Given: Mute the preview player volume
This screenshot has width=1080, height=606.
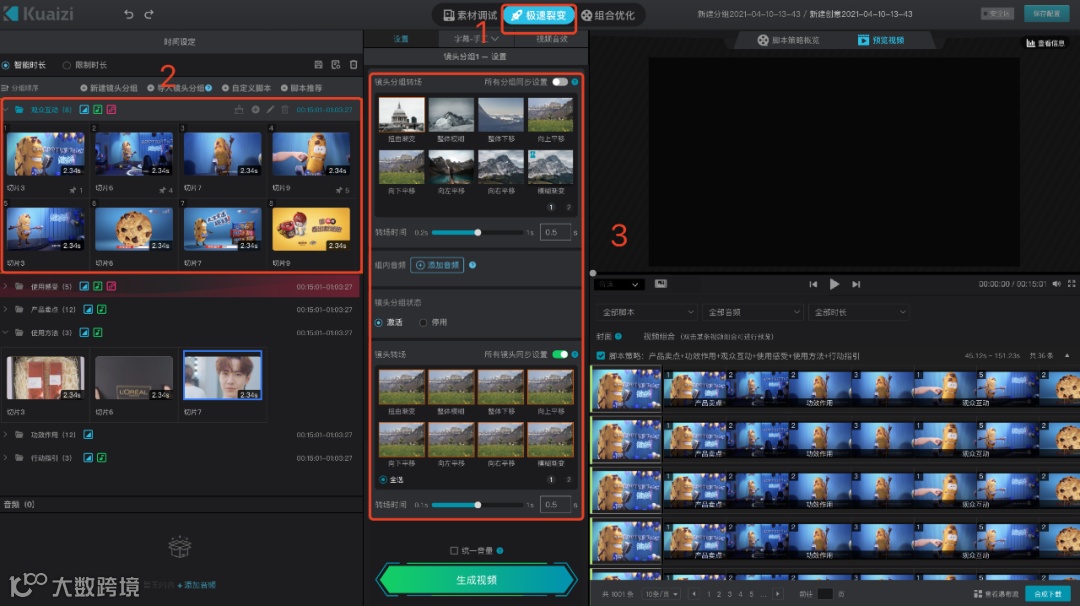Looking at the screenshot, I should click(1057, 284).
